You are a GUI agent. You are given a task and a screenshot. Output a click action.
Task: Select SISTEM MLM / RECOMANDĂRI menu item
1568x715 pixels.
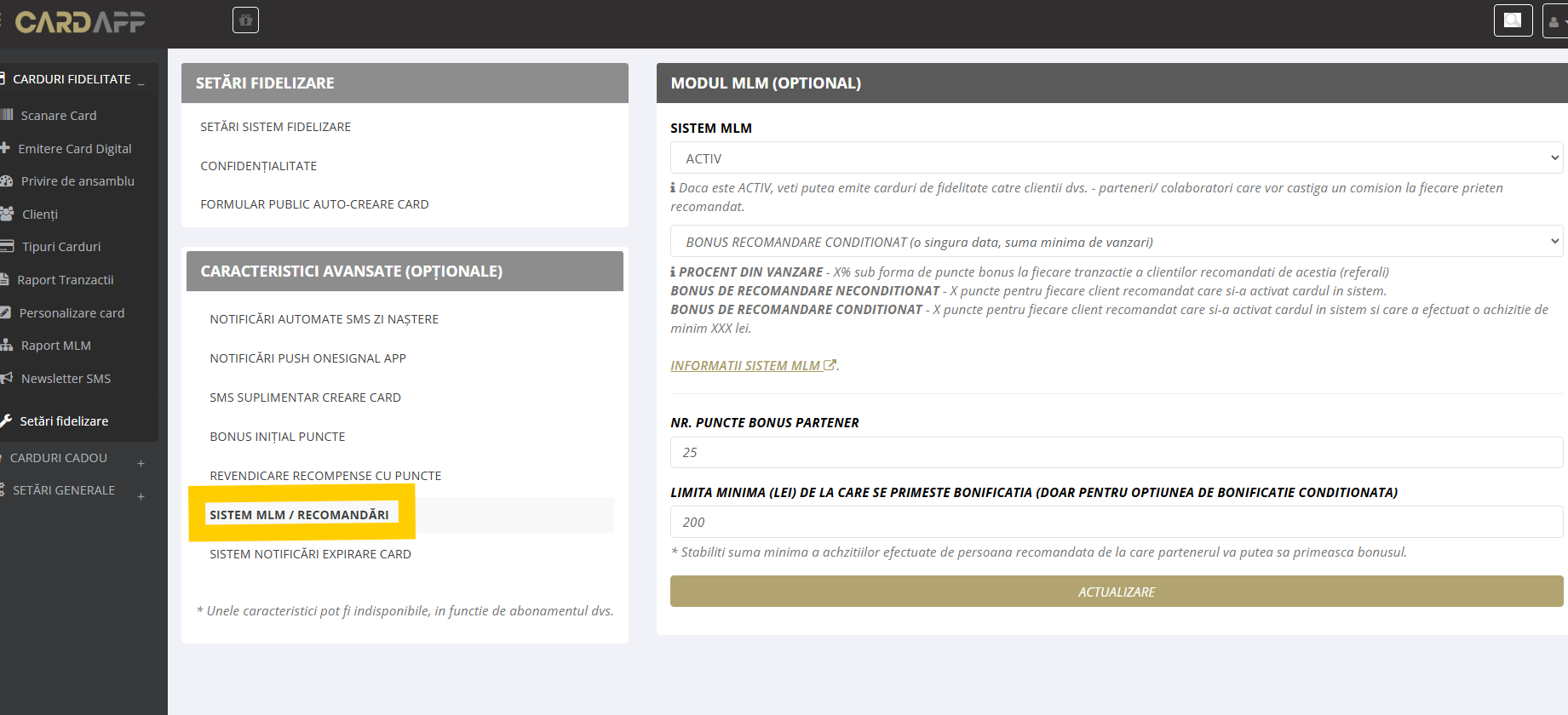(x=299, y=515)
